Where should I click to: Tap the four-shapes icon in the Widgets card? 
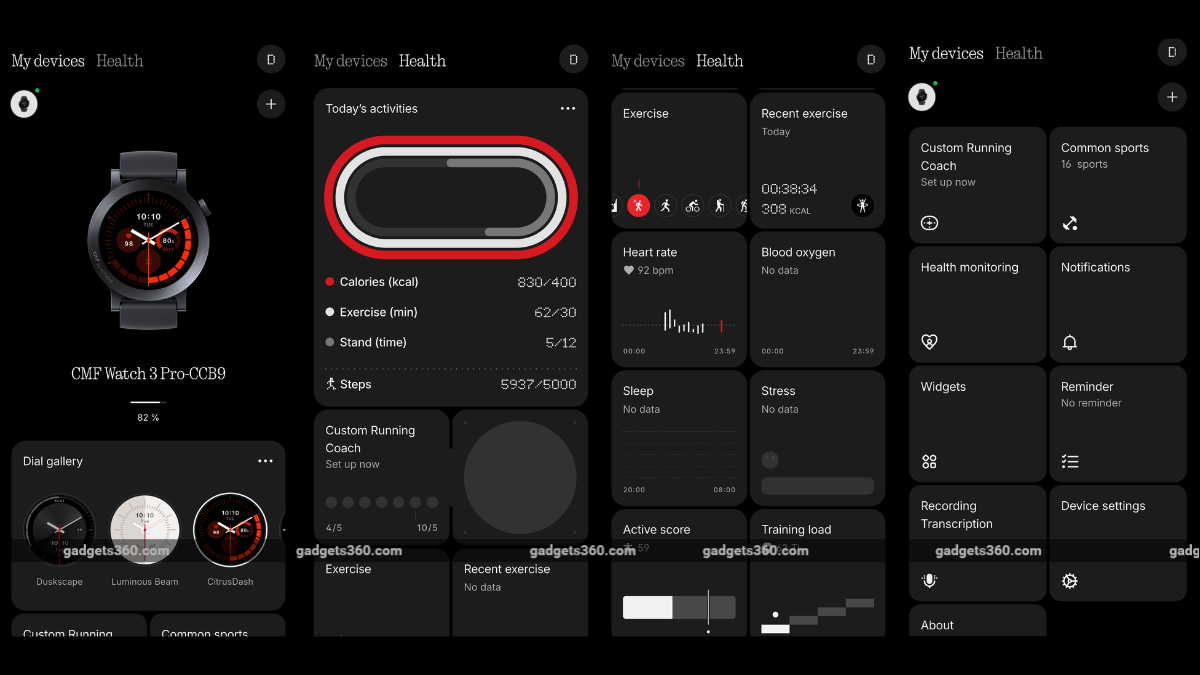(929, 462)
